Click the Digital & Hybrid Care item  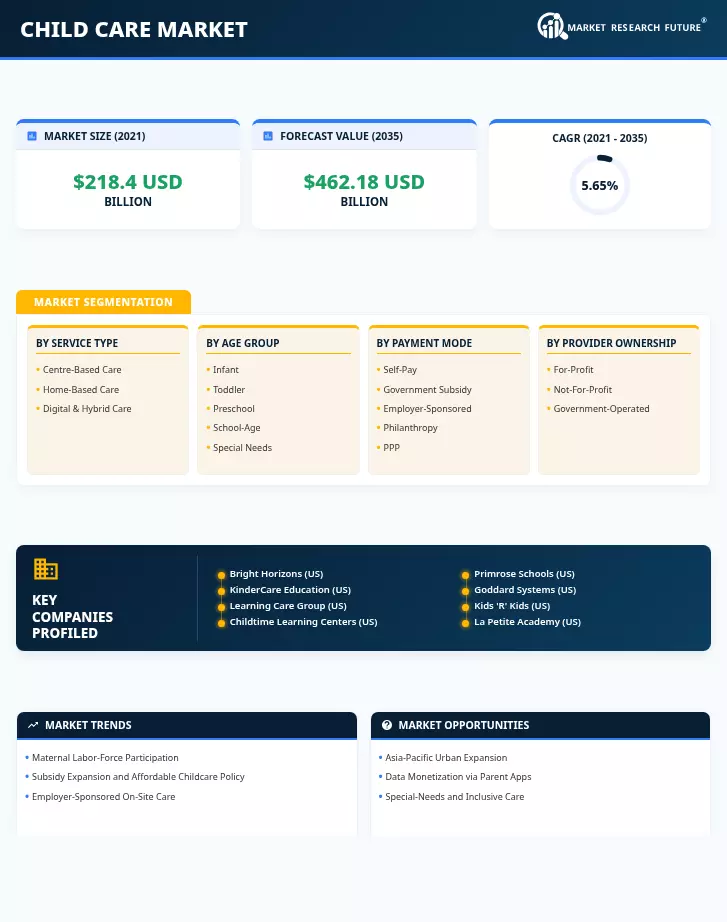[x=87, y=409]
